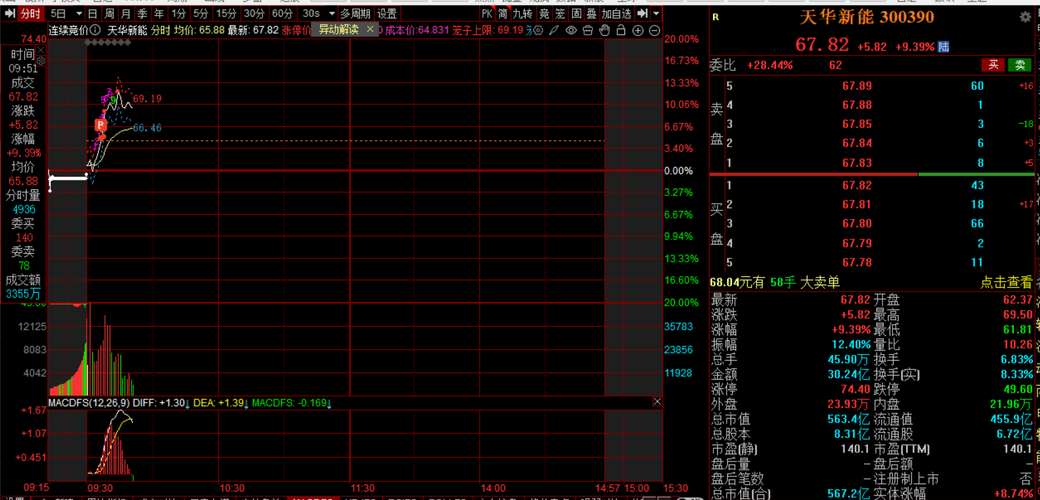Screen dimensions: 1040x500
Task: Open the quote panel gear settings icon
Action: pyautogui.click(x=1025, y=18)
